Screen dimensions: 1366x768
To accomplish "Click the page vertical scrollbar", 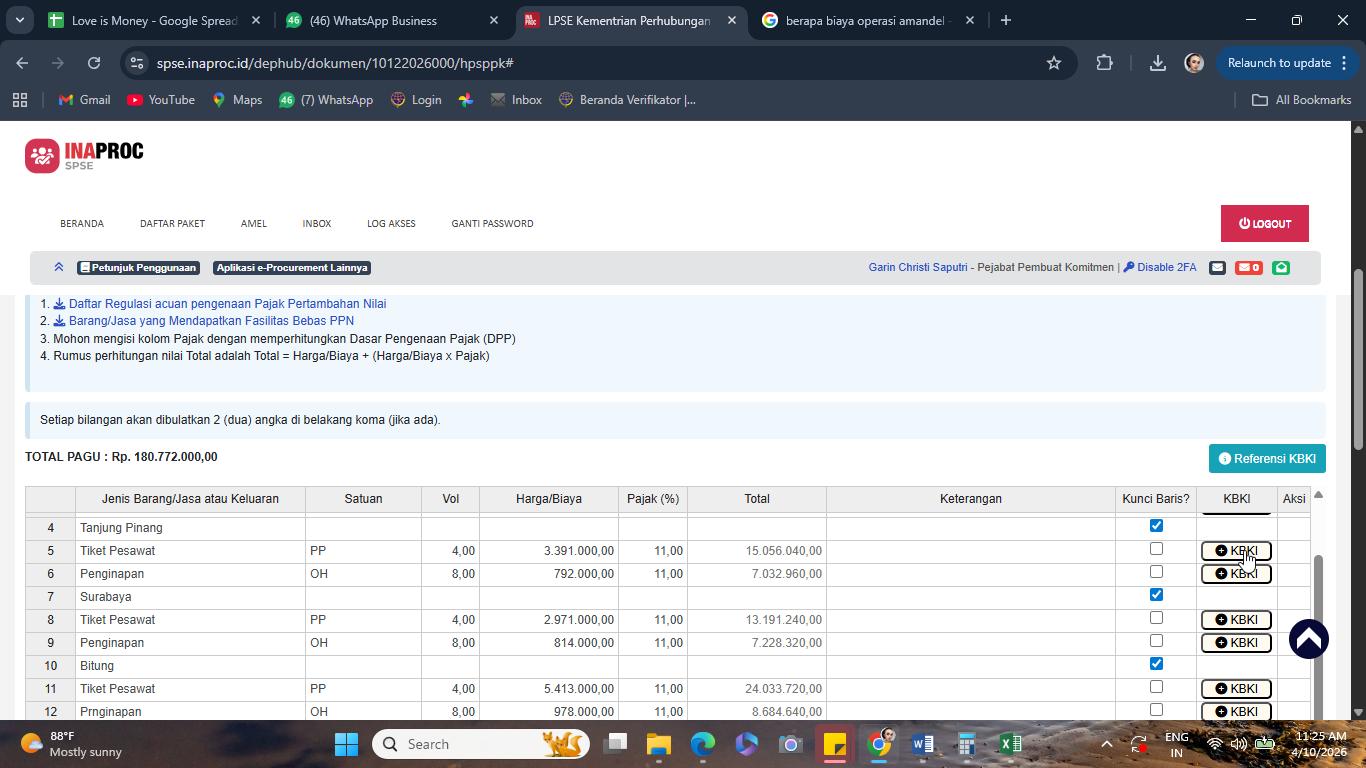I will pos(1358,360).
